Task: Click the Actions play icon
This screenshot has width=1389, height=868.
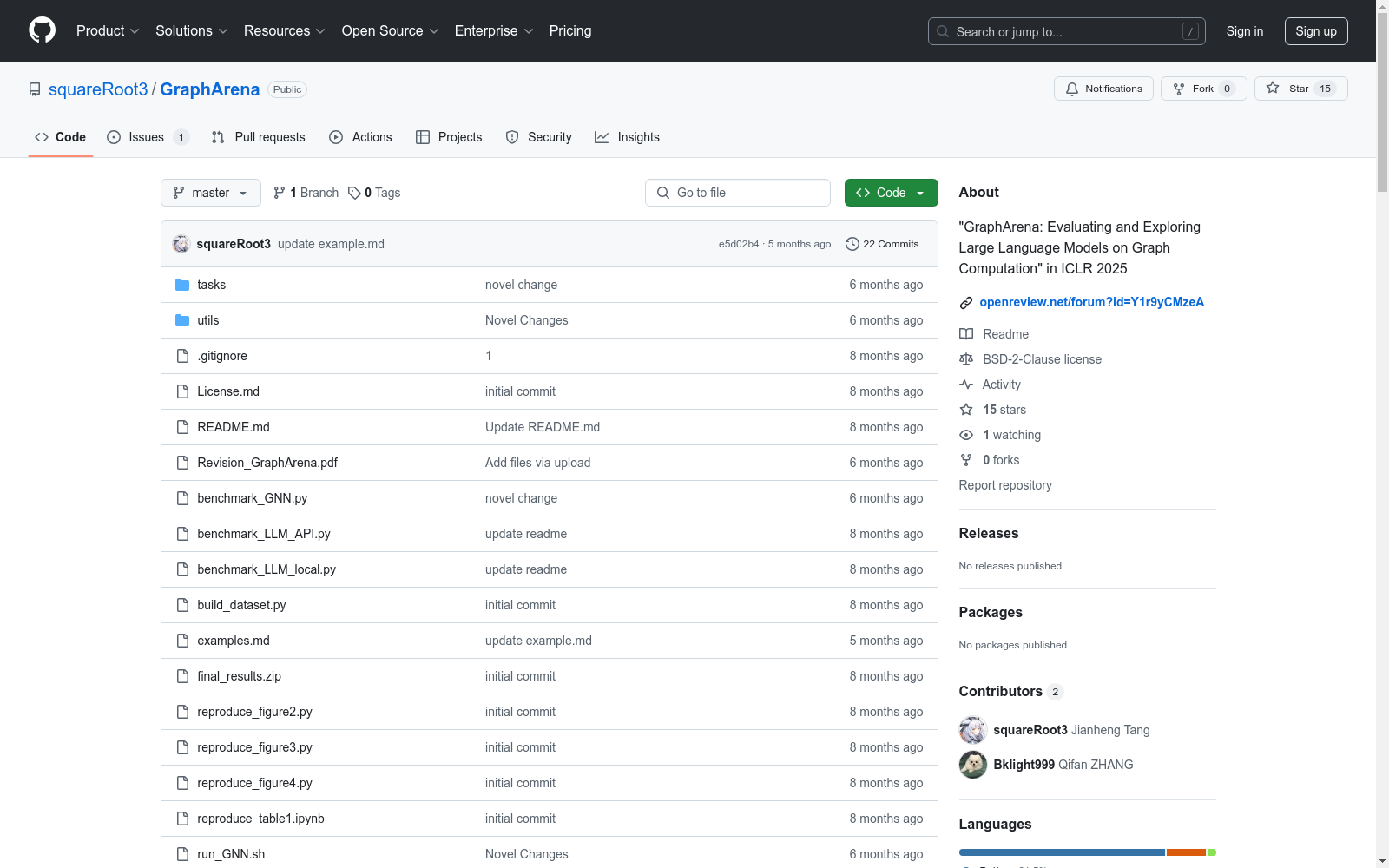Action: click(x=336, y=137)
